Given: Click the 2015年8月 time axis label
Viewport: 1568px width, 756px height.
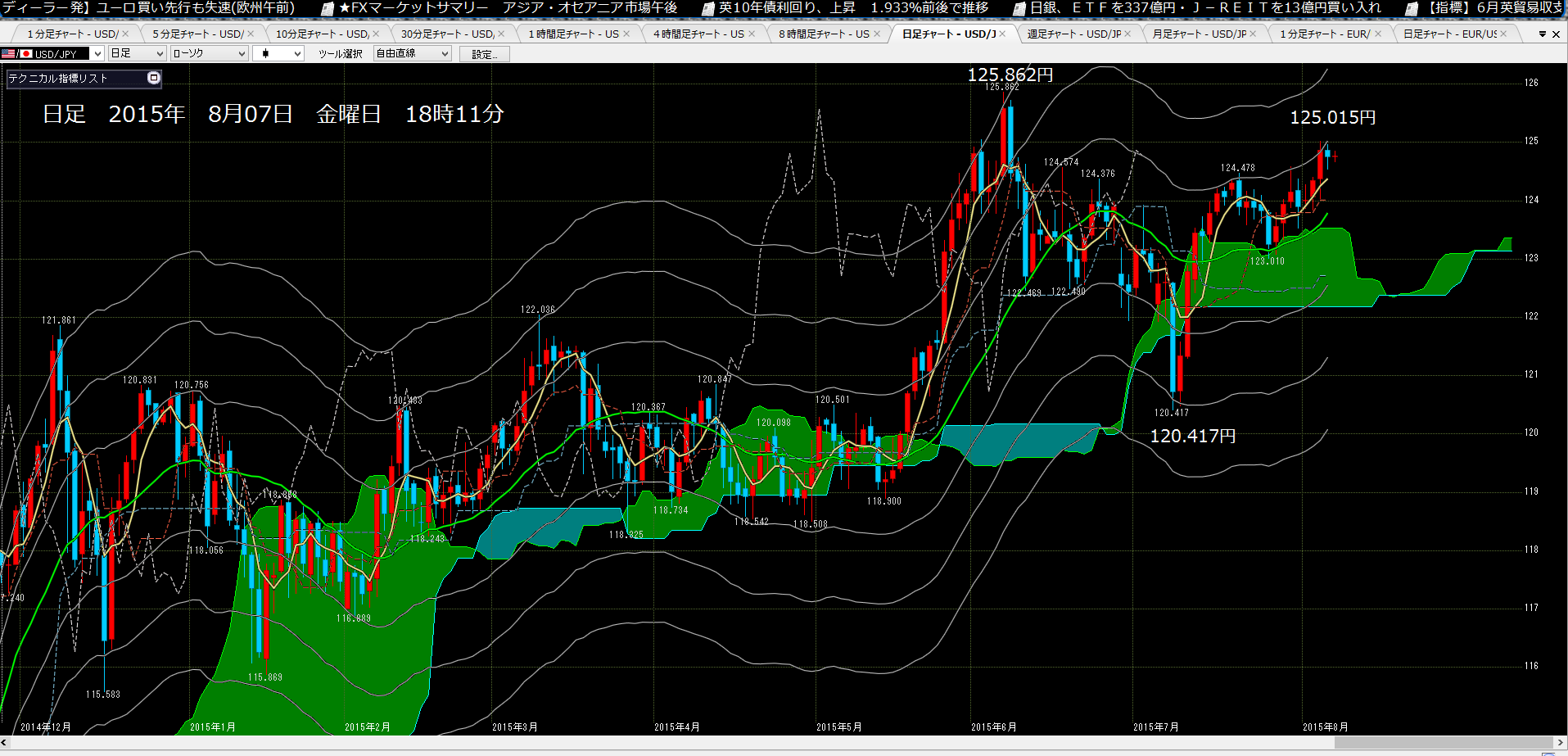Looking at the screenshot, I should pos(1325,727).
